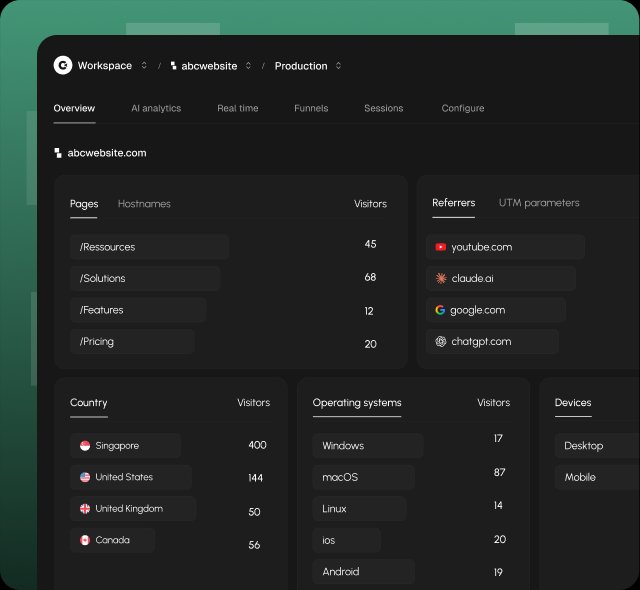Click the Workspace breadcrumb label

(105, 66)
